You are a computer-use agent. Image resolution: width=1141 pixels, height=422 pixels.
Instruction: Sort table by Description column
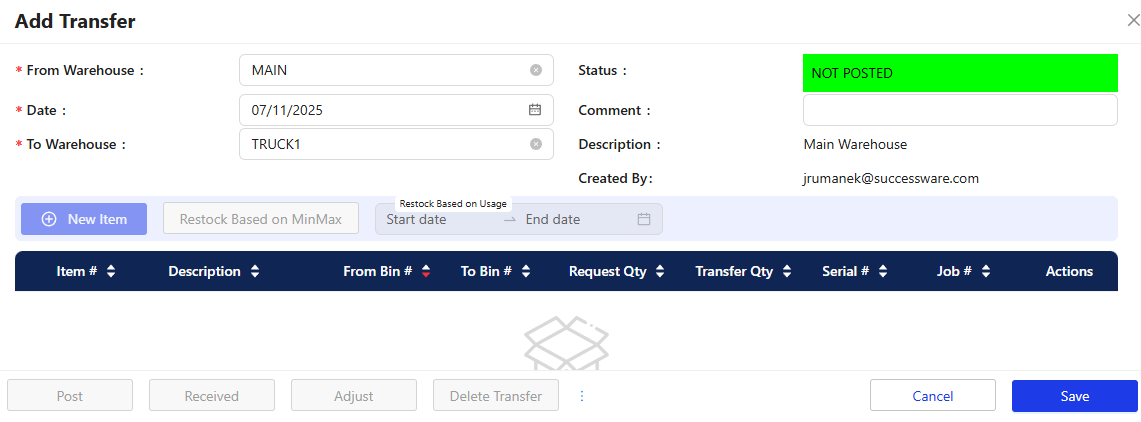click(255, 271)
